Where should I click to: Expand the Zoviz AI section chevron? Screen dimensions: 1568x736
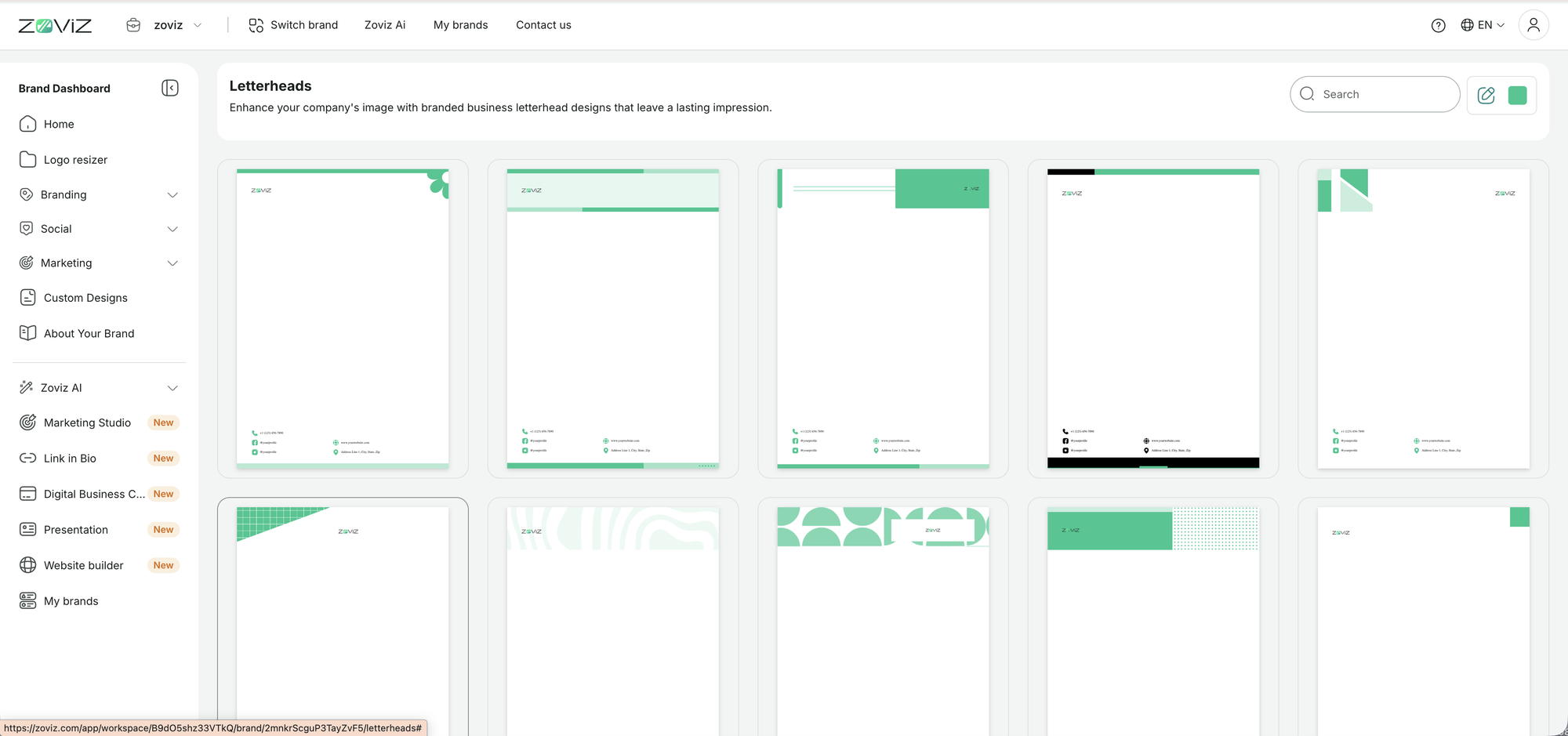(172, 387)
